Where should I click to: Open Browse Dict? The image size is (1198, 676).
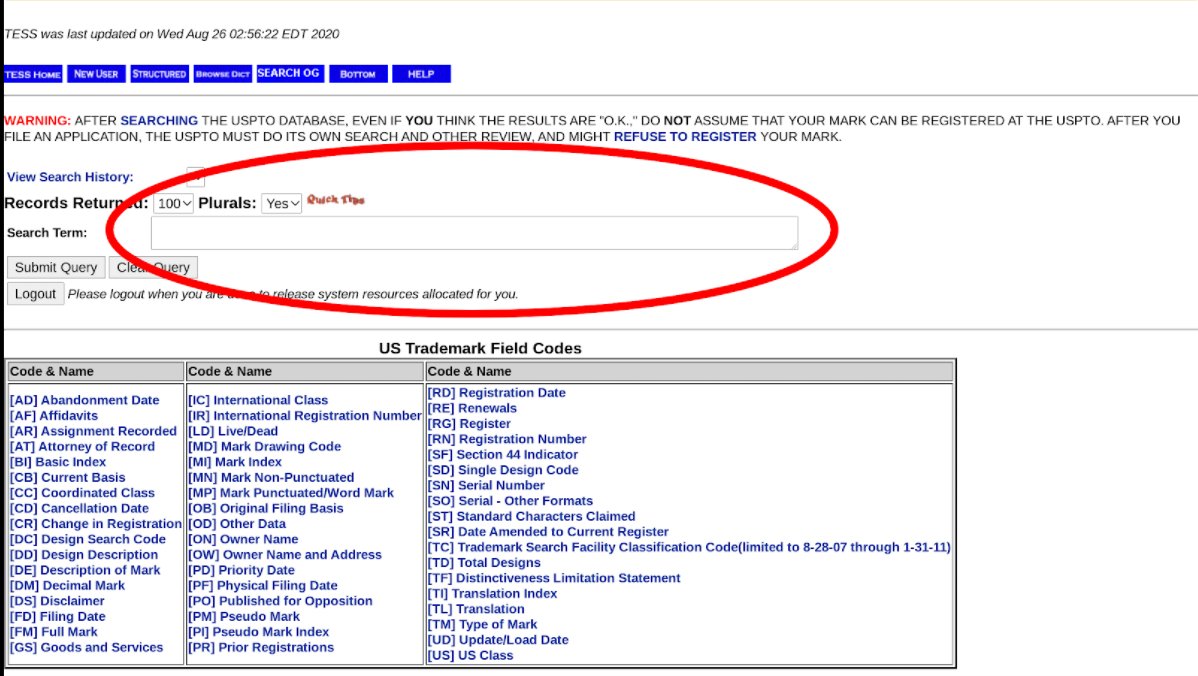222,74
